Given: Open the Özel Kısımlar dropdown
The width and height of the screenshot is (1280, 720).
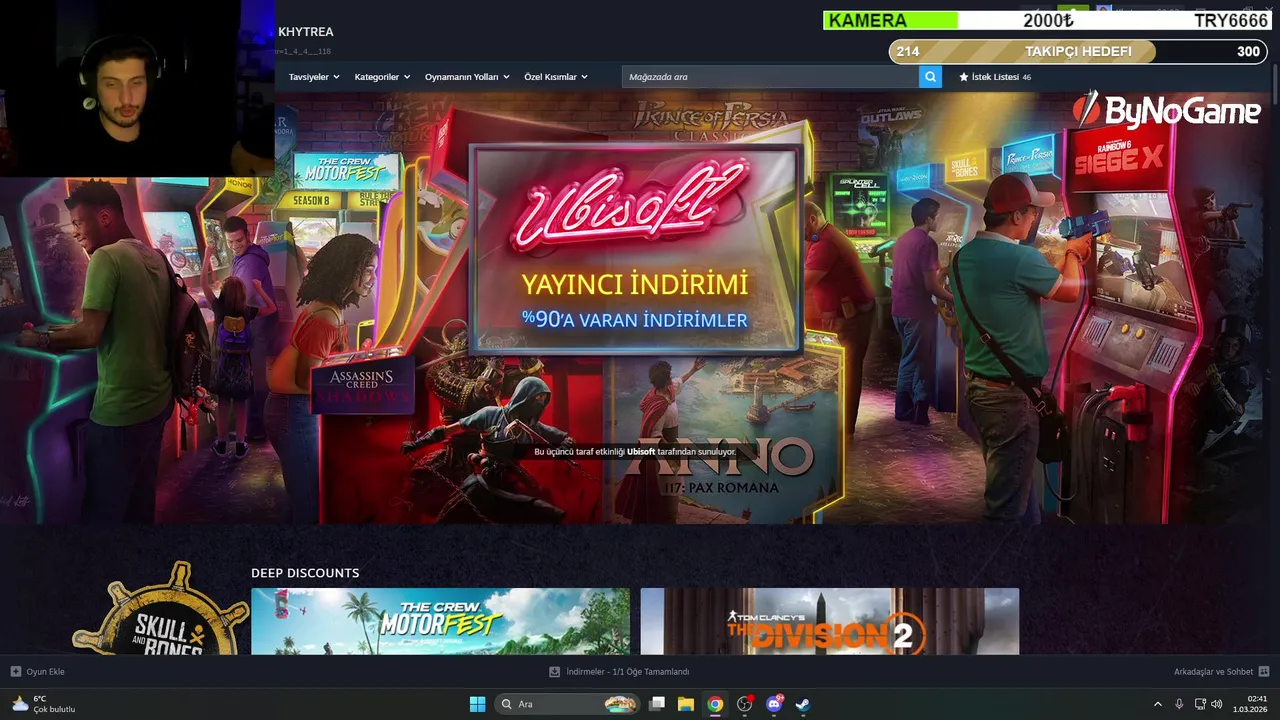Looking at the screenshot, I should point(556,77).
